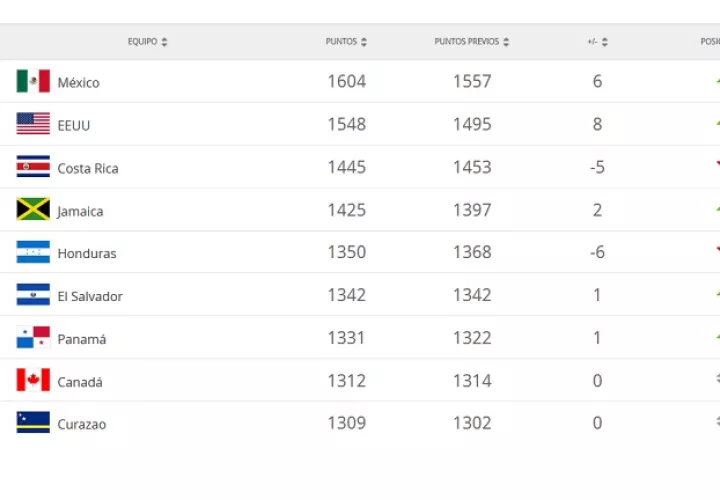Viewport: 720px width, 500px height.
Task: Select Panamá previous points 1322
Action: tap(472, 338)
